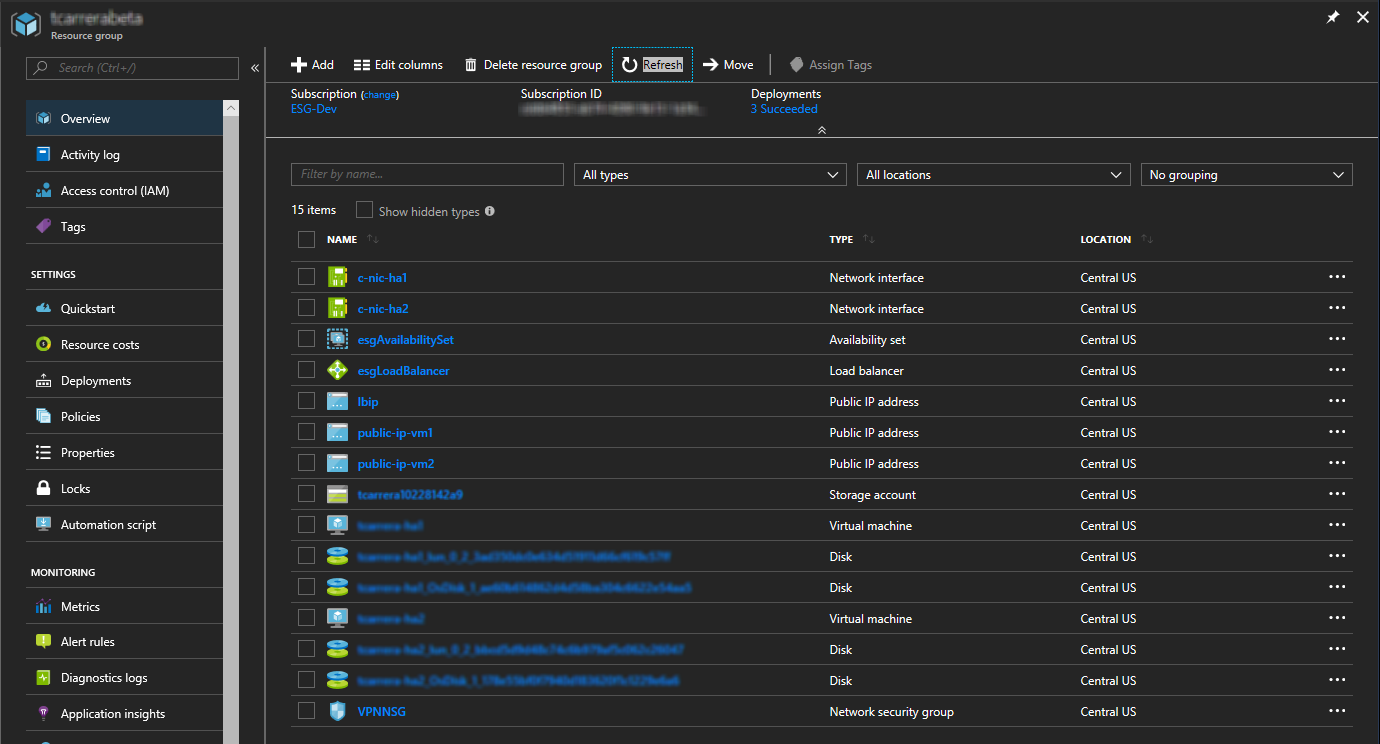
Task: Check the esgLoadBalancer row checkbox
Action: point(306,370)
